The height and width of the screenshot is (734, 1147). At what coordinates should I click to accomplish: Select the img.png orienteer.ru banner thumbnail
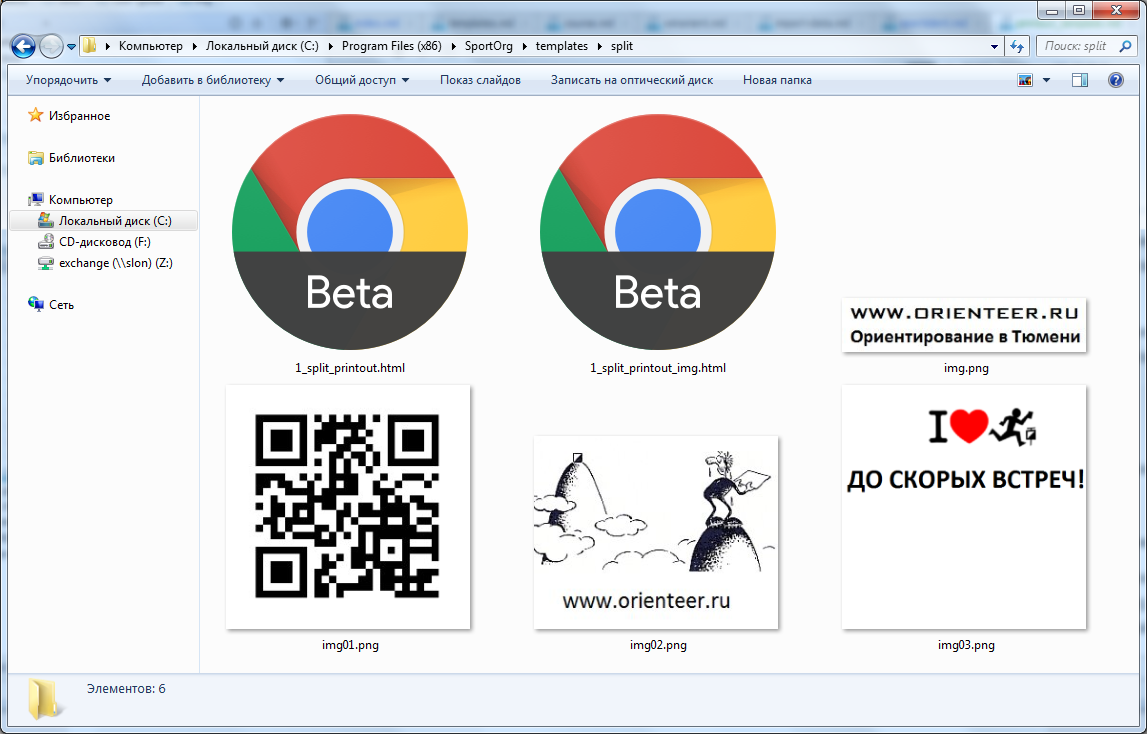tap(964, 324)
